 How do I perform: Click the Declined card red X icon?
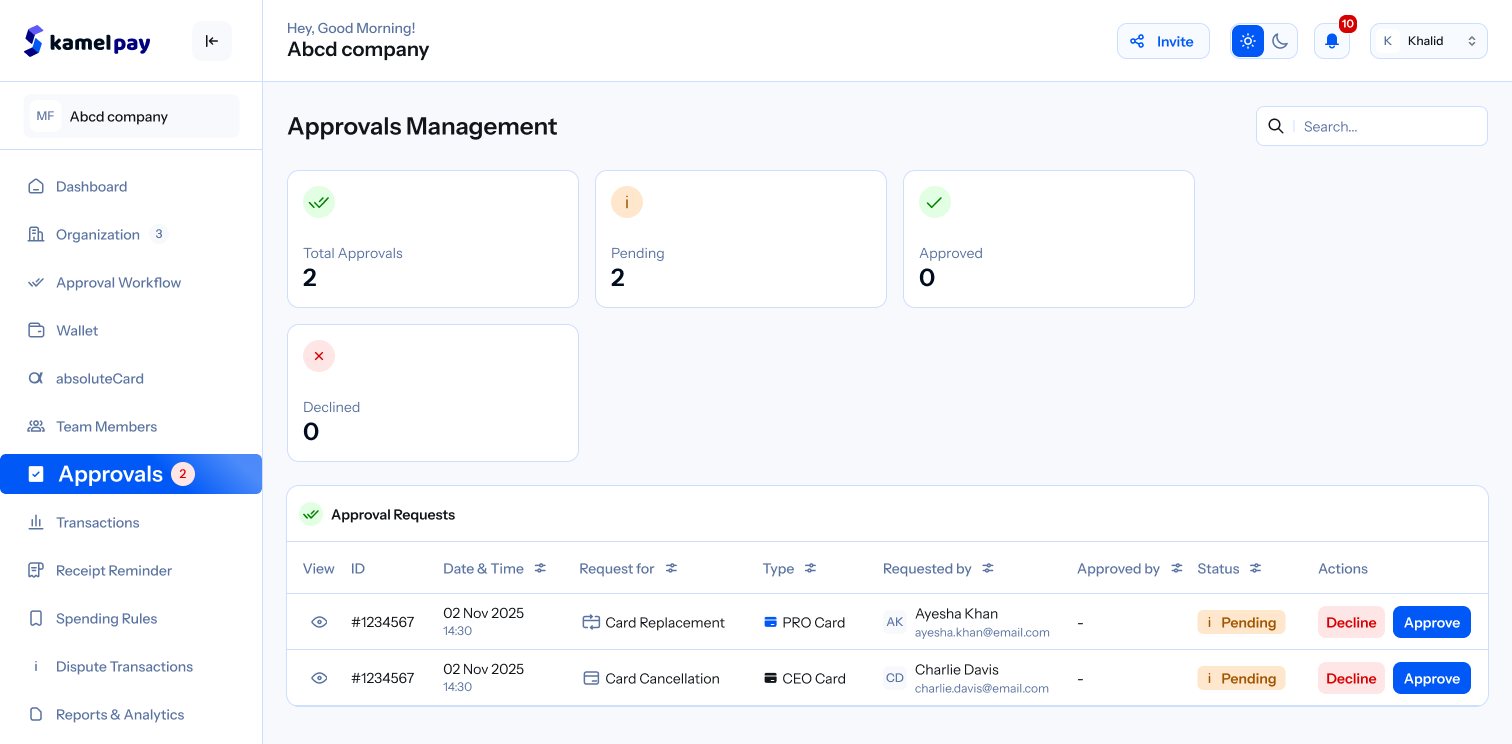point(319,356)
